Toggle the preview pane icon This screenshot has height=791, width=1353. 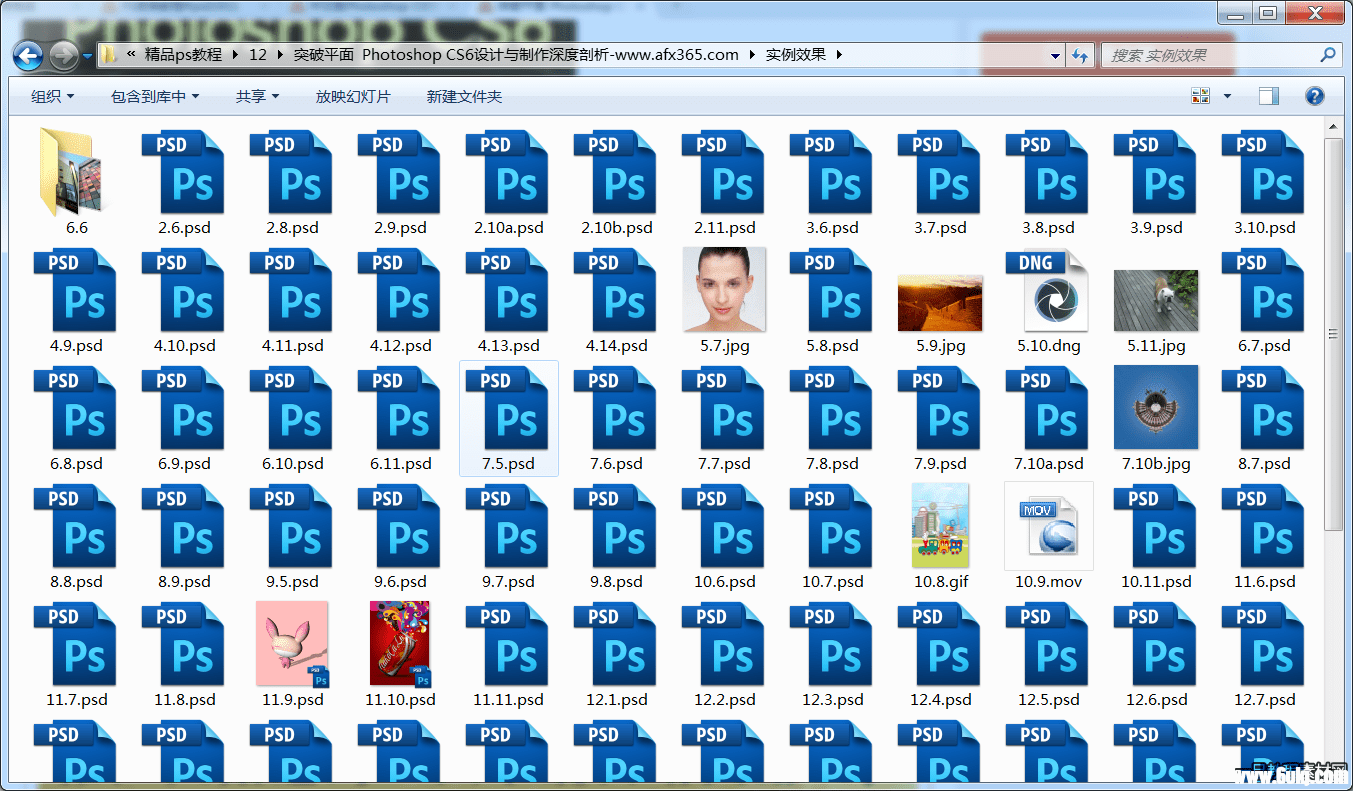click(1269, 96)
